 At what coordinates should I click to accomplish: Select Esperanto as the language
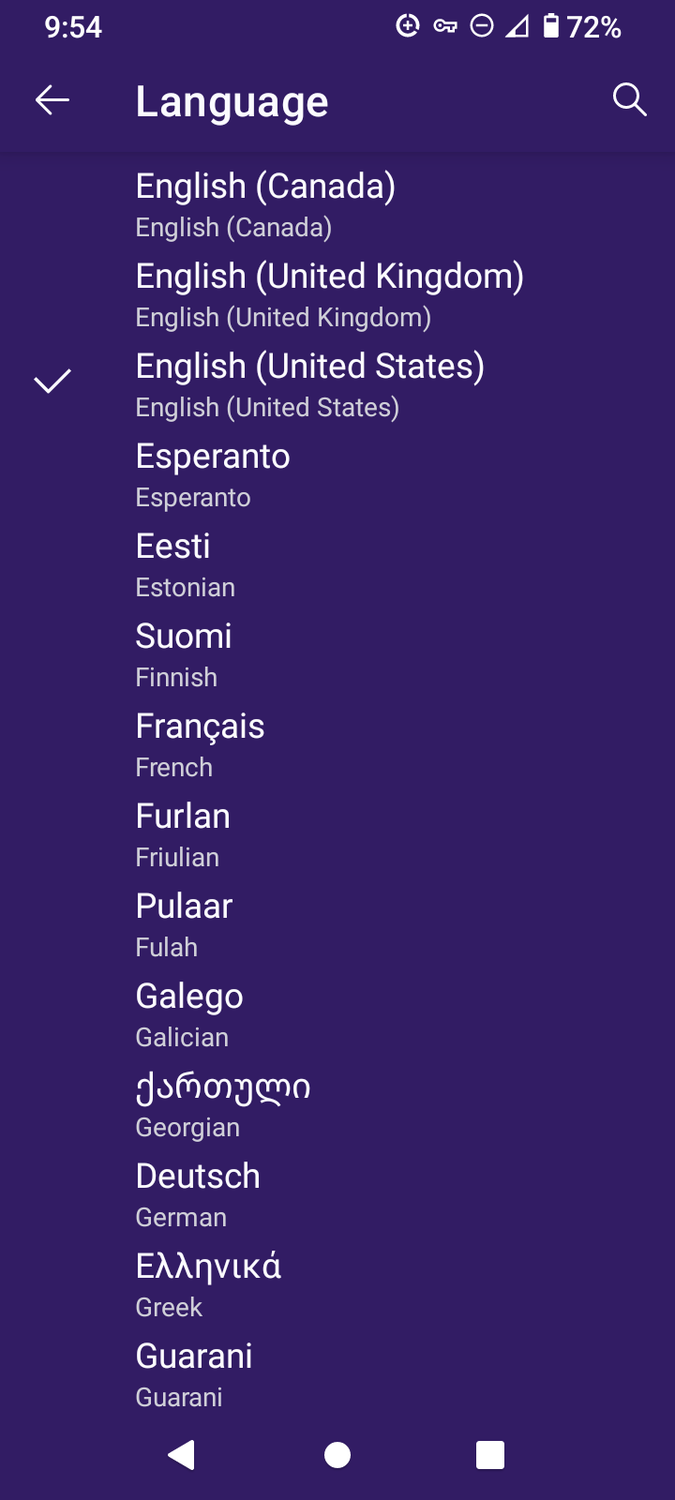(x=212, y=456)
